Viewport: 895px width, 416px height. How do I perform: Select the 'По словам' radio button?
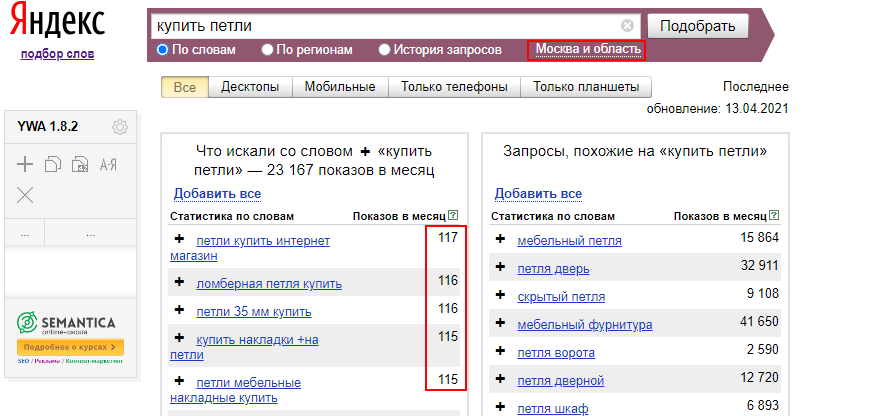tap(163, 49)
